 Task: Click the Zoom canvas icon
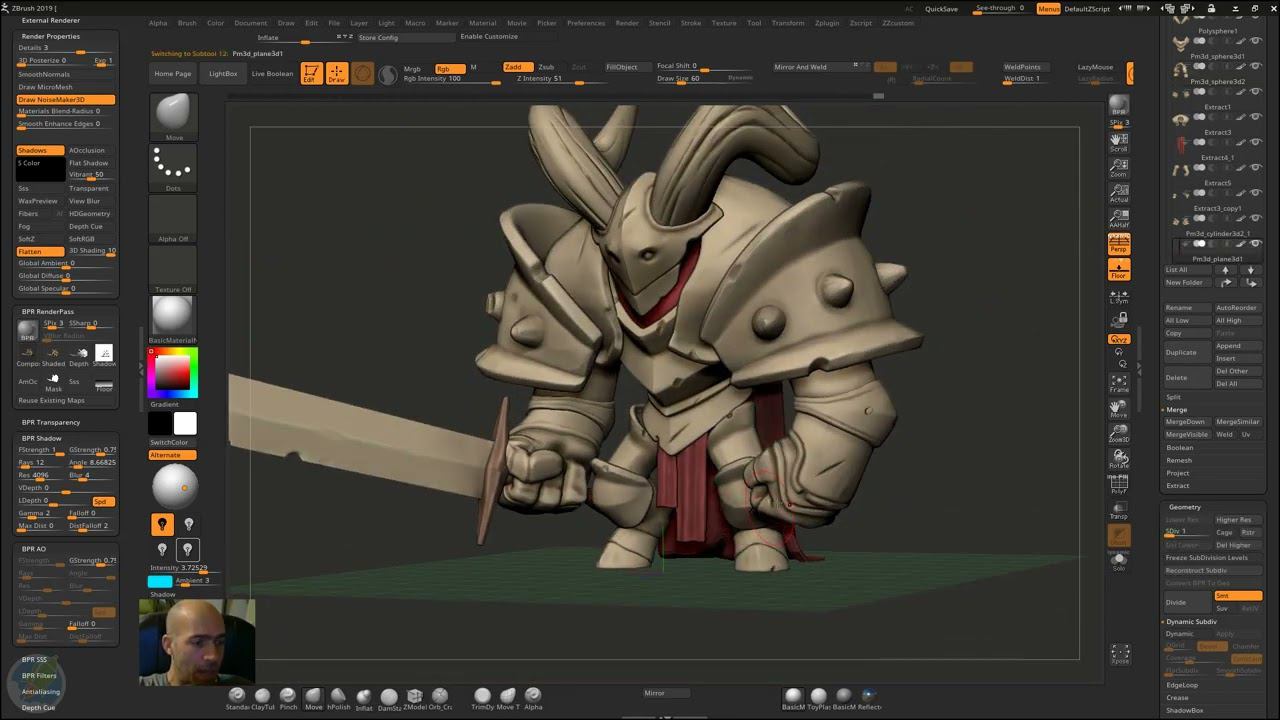coord(1119,167)
